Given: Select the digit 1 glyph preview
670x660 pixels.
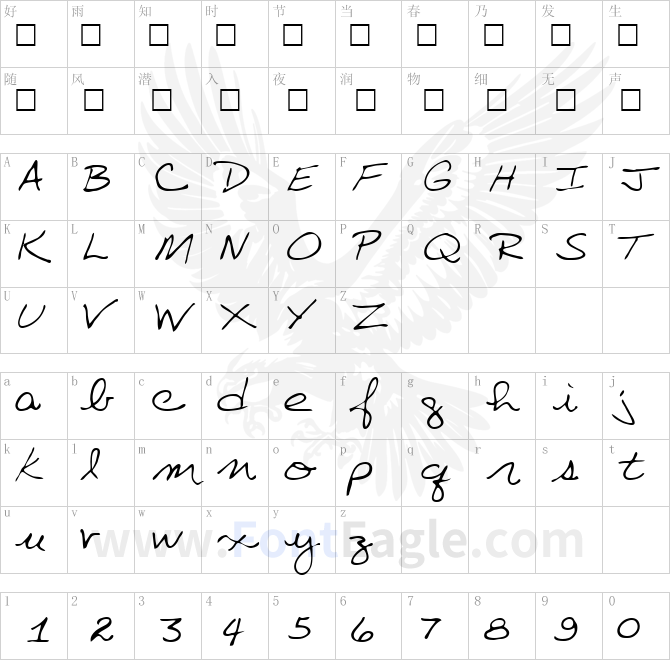Looking at the screenshot, I should [x=38, y=630].
